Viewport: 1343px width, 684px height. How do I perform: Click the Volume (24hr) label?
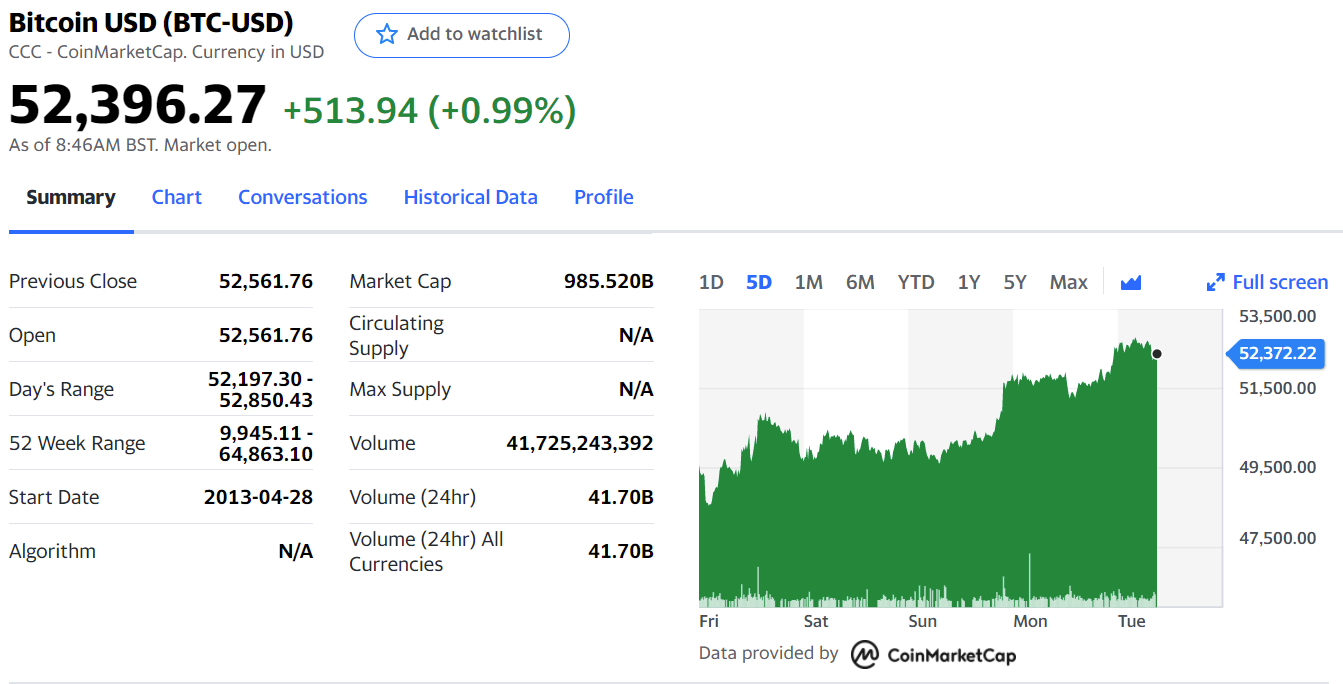click(x=412, y=497)
